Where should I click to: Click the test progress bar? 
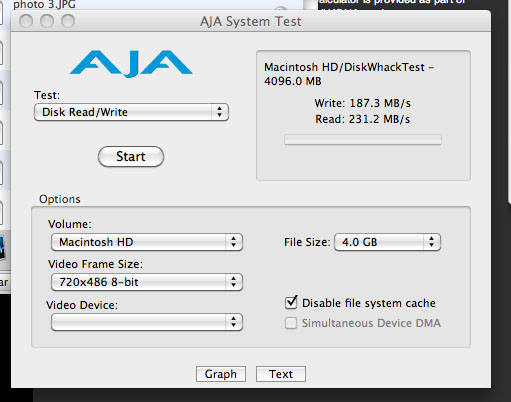coord(363,140)
